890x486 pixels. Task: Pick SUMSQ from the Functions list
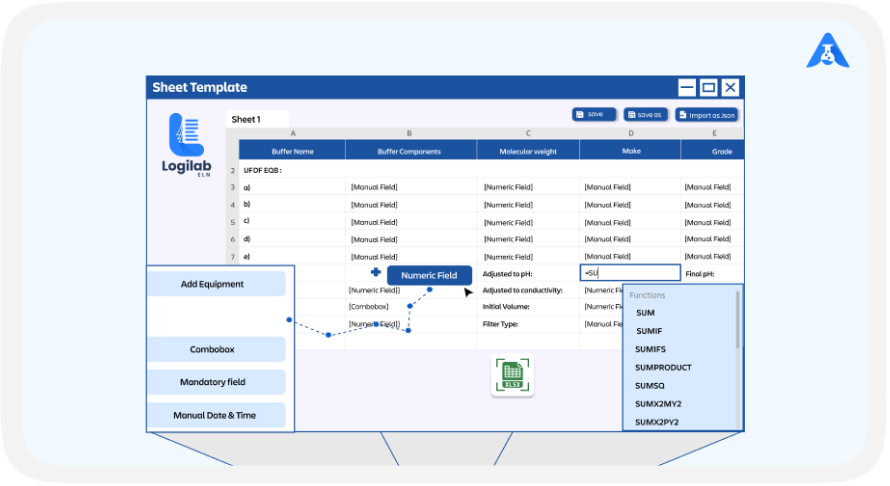click(x=649, y=386)
